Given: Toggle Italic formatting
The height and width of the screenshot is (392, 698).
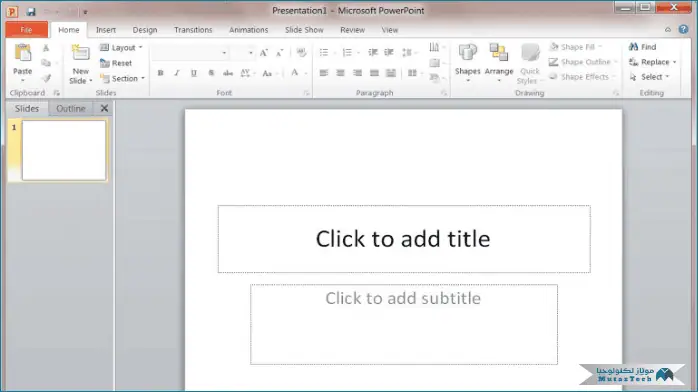Looking at the screenshot, I should [x=177, y=73].
